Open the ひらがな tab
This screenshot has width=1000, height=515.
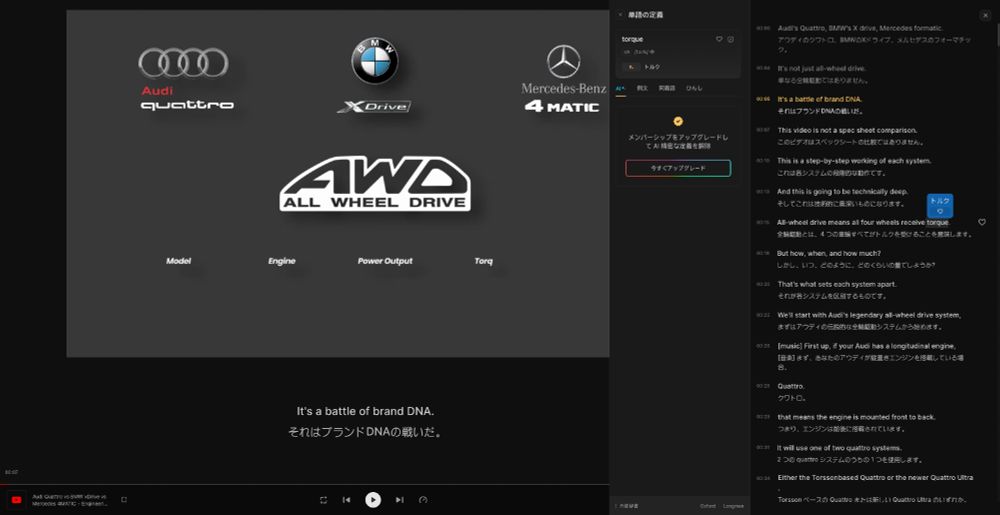(x=694, y=88)
